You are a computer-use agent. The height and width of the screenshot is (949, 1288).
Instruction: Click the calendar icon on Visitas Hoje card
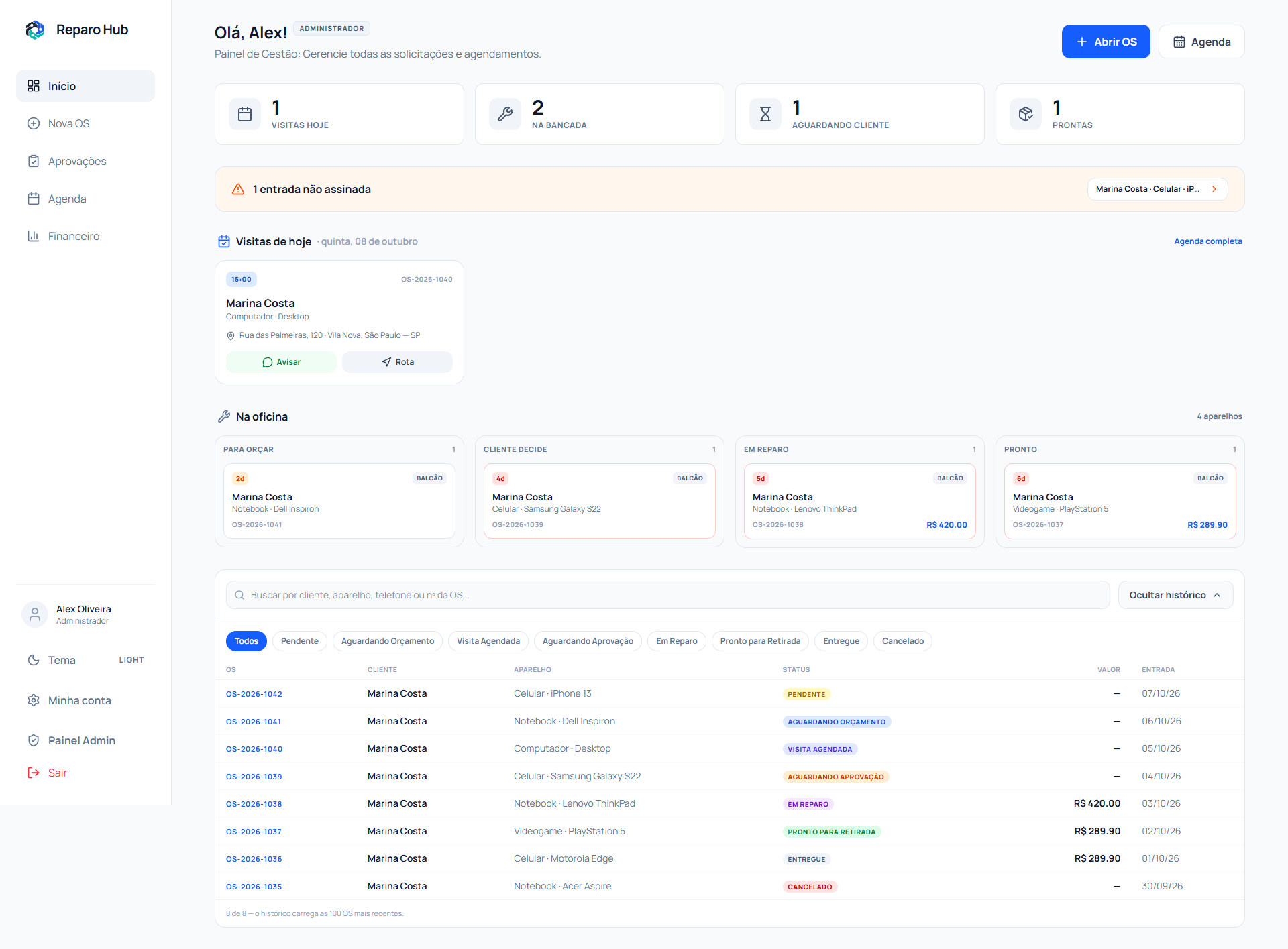point(245,114)
